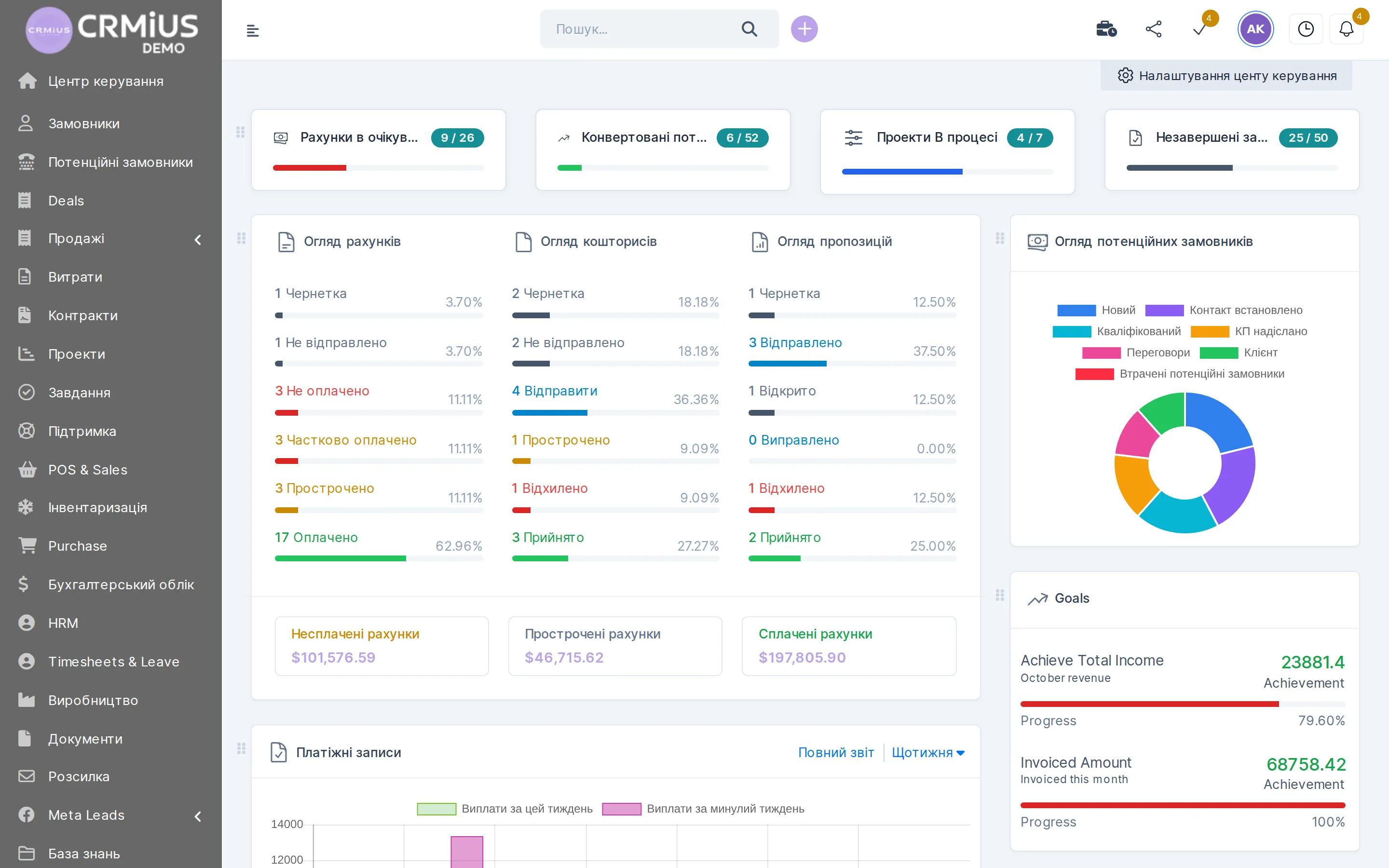1389x868 pixels.
Task: Click the Несплачені рахунки $101,576.59 amount
Action: pyautogui.click(x=333, y=657)
